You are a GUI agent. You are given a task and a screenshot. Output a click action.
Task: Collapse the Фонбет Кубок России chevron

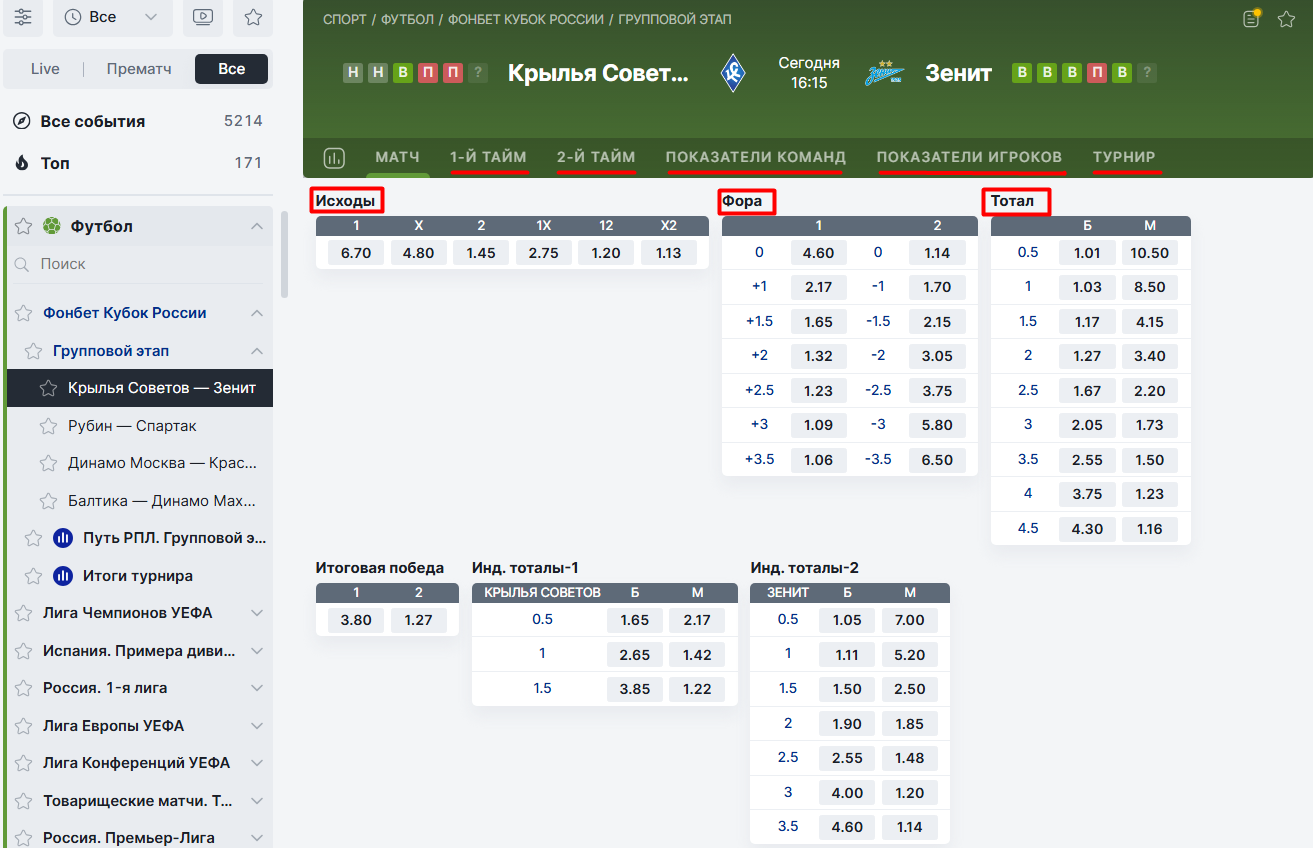[x=257, y=313]
